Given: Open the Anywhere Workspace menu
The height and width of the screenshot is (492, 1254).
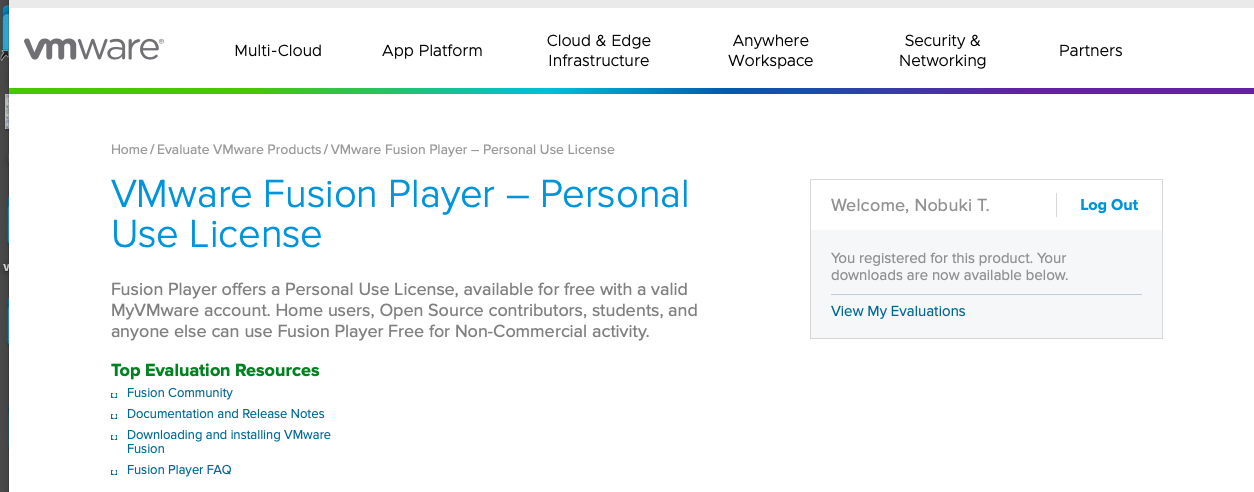Looking at the screenshot, I should [771, 51].
